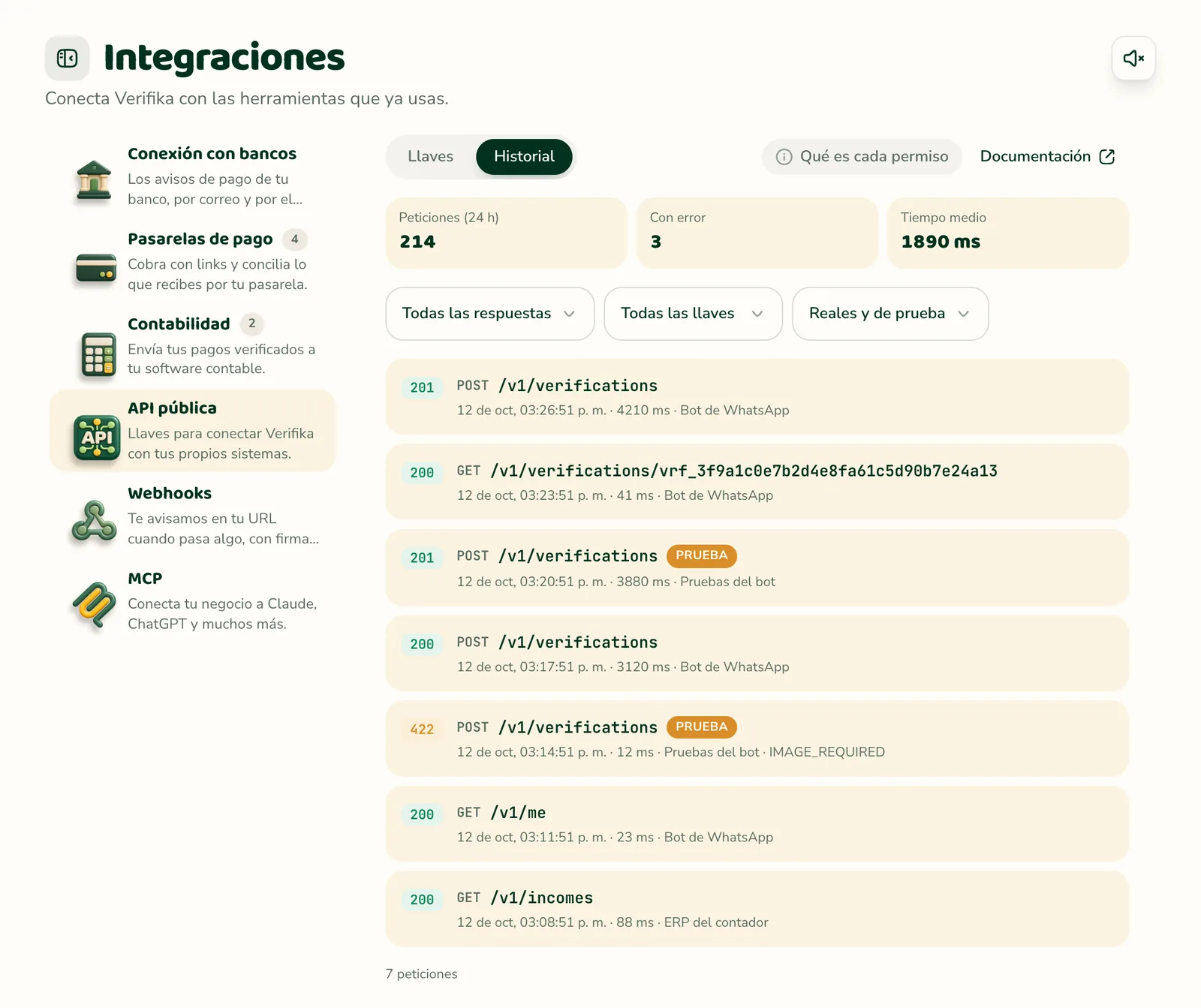
Task: Open the 03:26:51 POST verifications request
Action: point(757,397)
